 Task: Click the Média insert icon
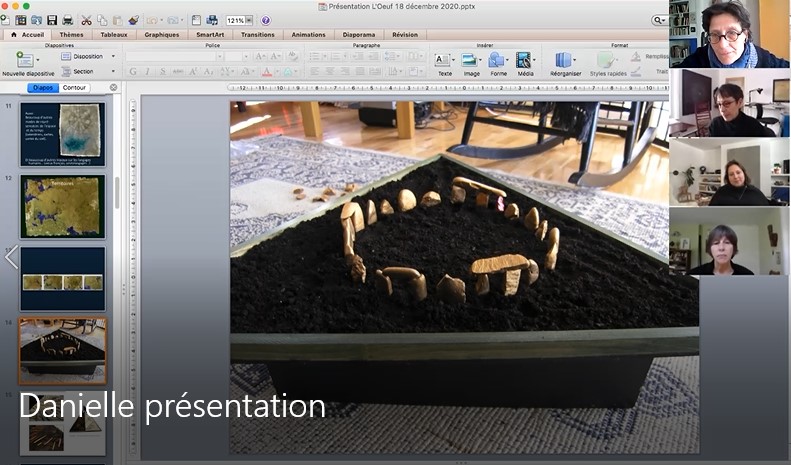(524, 61)
